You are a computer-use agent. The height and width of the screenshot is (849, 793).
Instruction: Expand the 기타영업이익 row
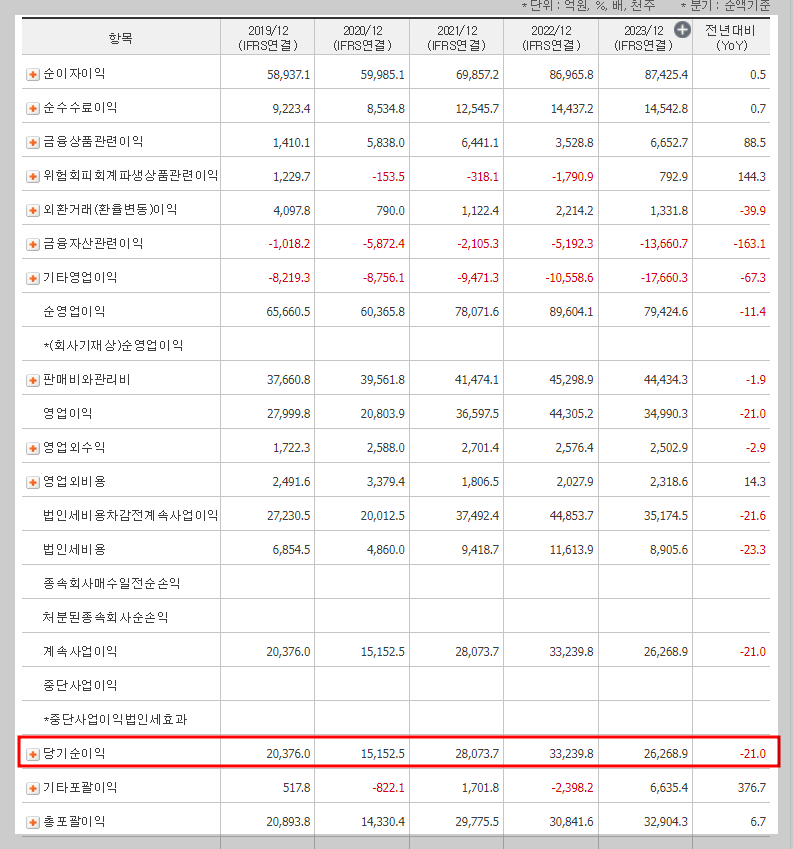point(32,278)
